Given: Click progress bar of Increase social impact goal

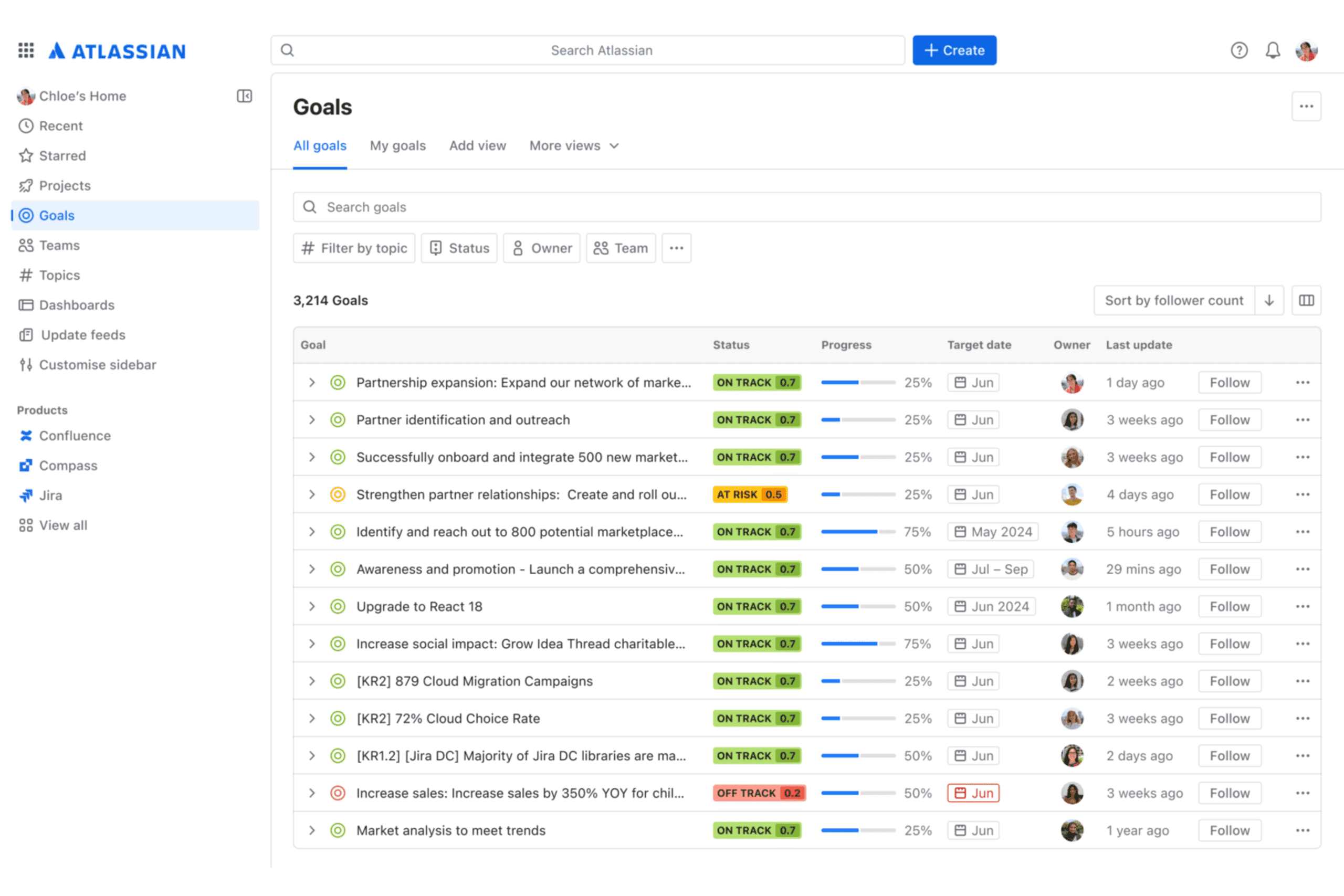Looking at the screenshot, I should [x=858, y=644].
